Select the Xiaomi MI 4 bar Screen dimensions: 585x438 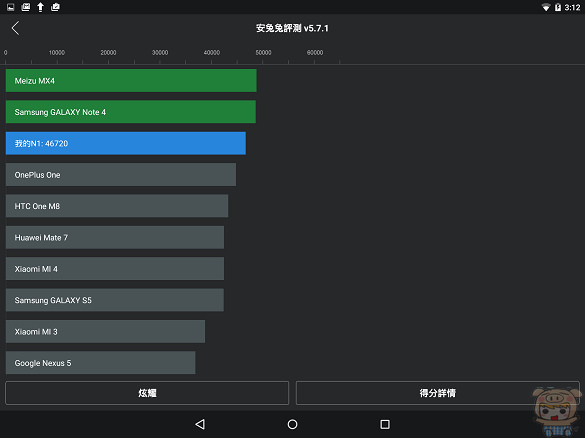115,269
